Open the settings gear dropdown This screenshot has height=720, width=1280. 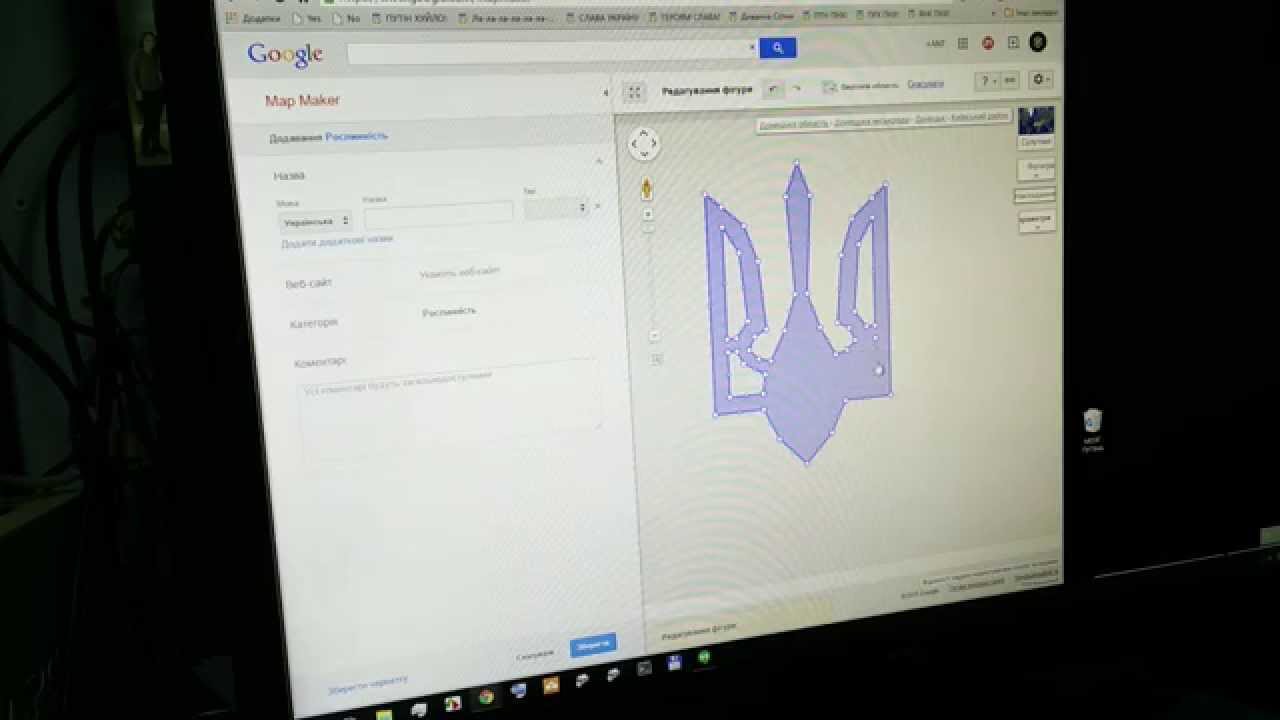click(1040, 79)
